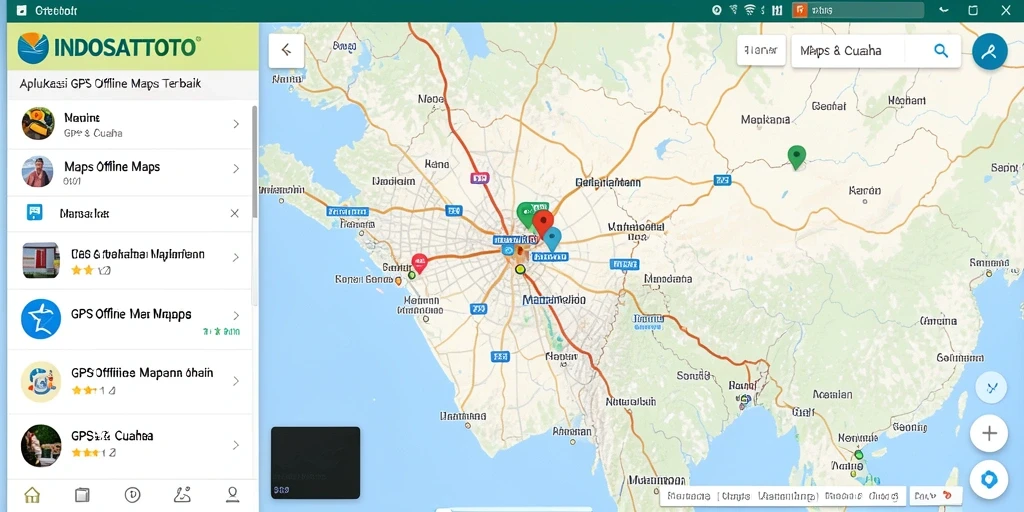Open the circular clock icon in the bottom navigation
1024x512 pixels.
[x=133, y=495]
